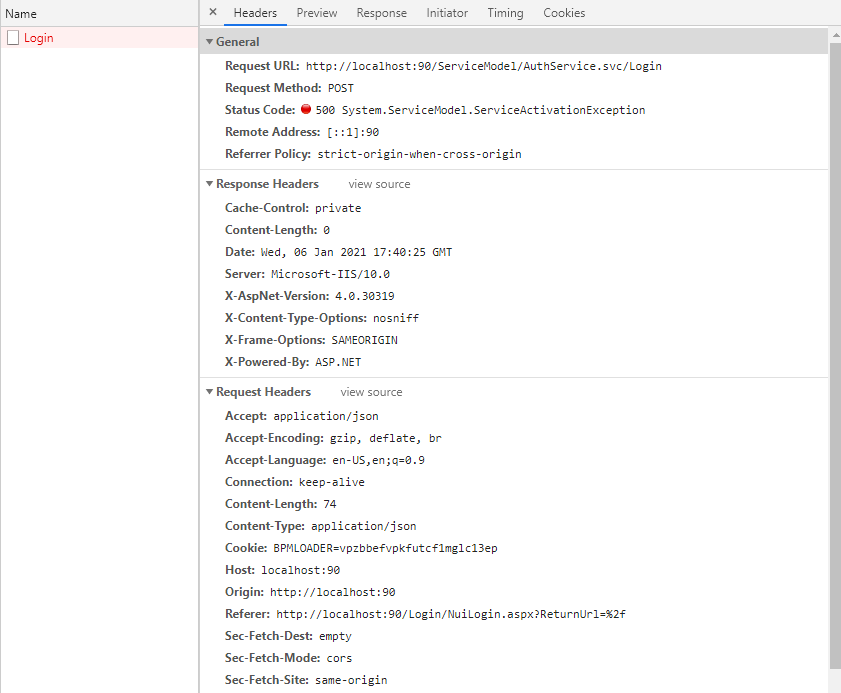Select the POST request method value
Screen dimensions: 841x693
coord(341,89)
